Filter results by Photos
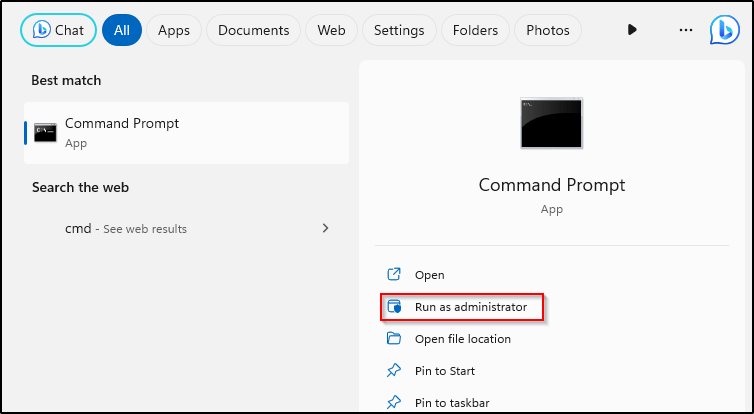Screen dimensions: 754x414 point(547,30)
